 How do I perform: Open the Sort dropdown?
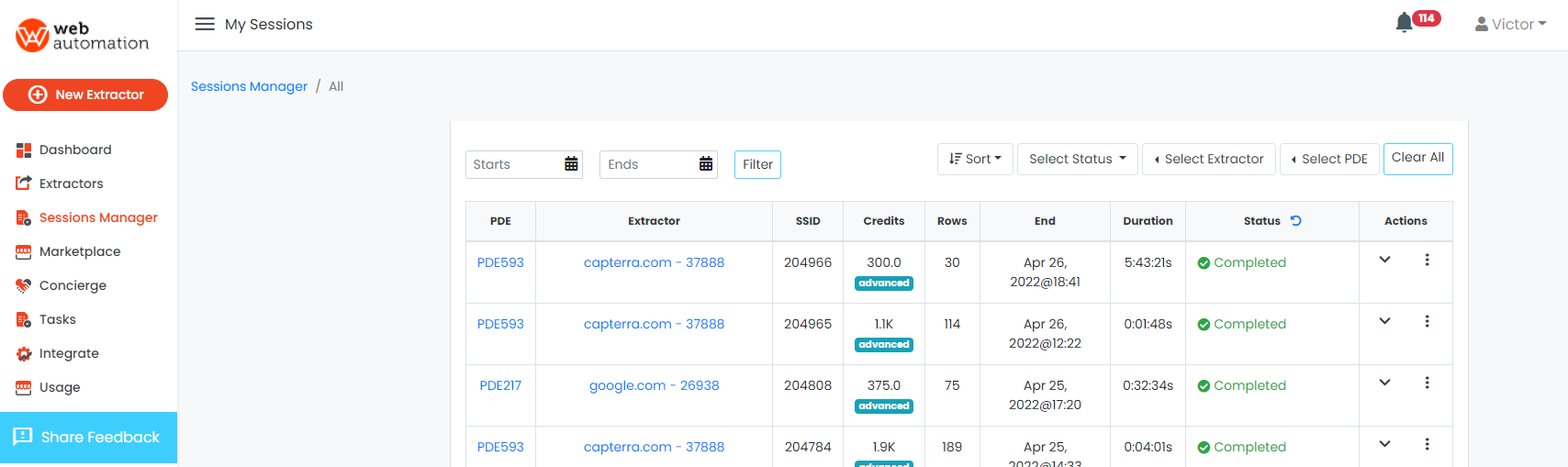pyautogui.click(x=975, y=159)
